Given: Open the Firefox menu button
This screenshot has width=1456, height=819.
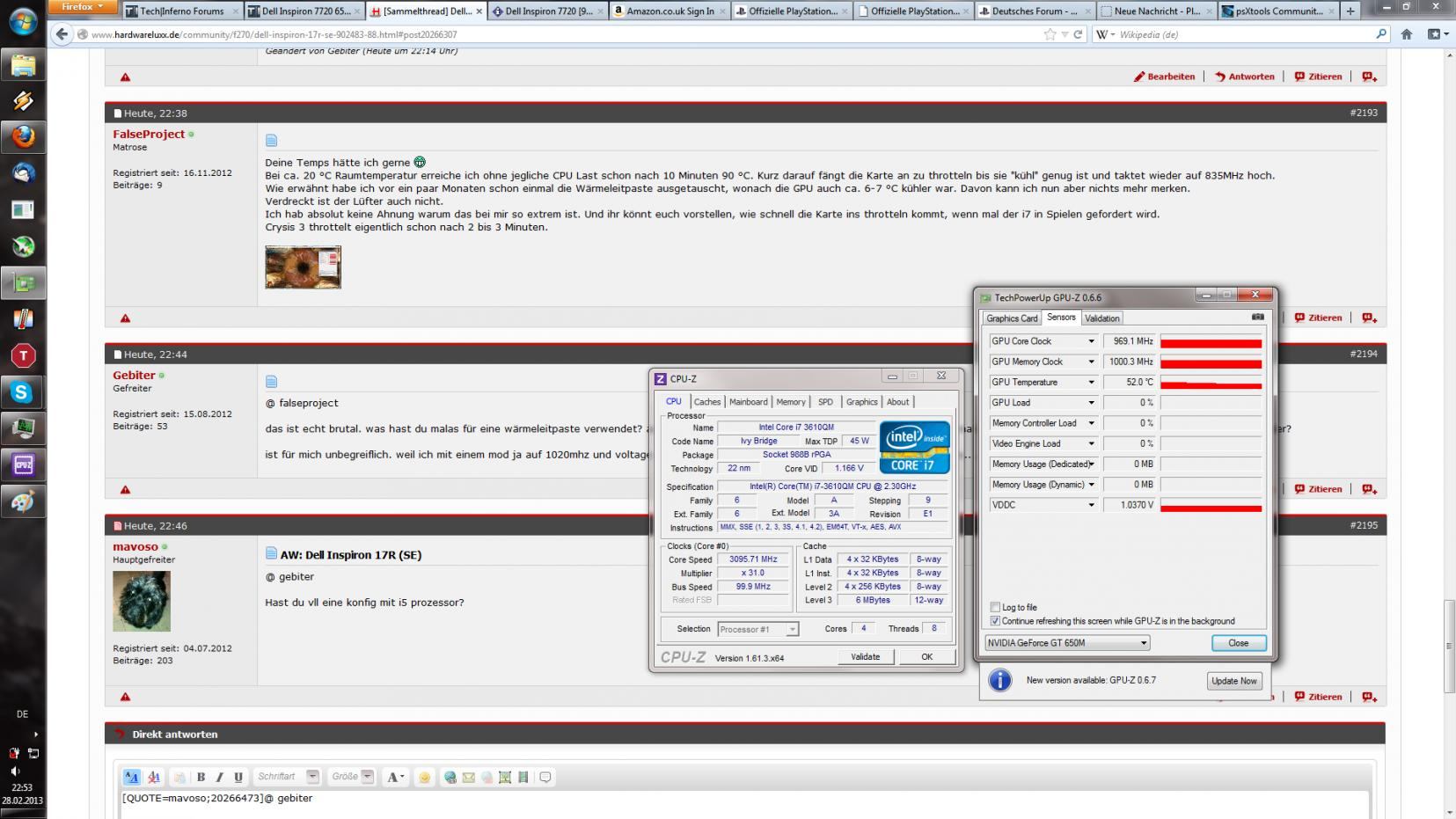Looking at the screenshot, I should [82, 7].
